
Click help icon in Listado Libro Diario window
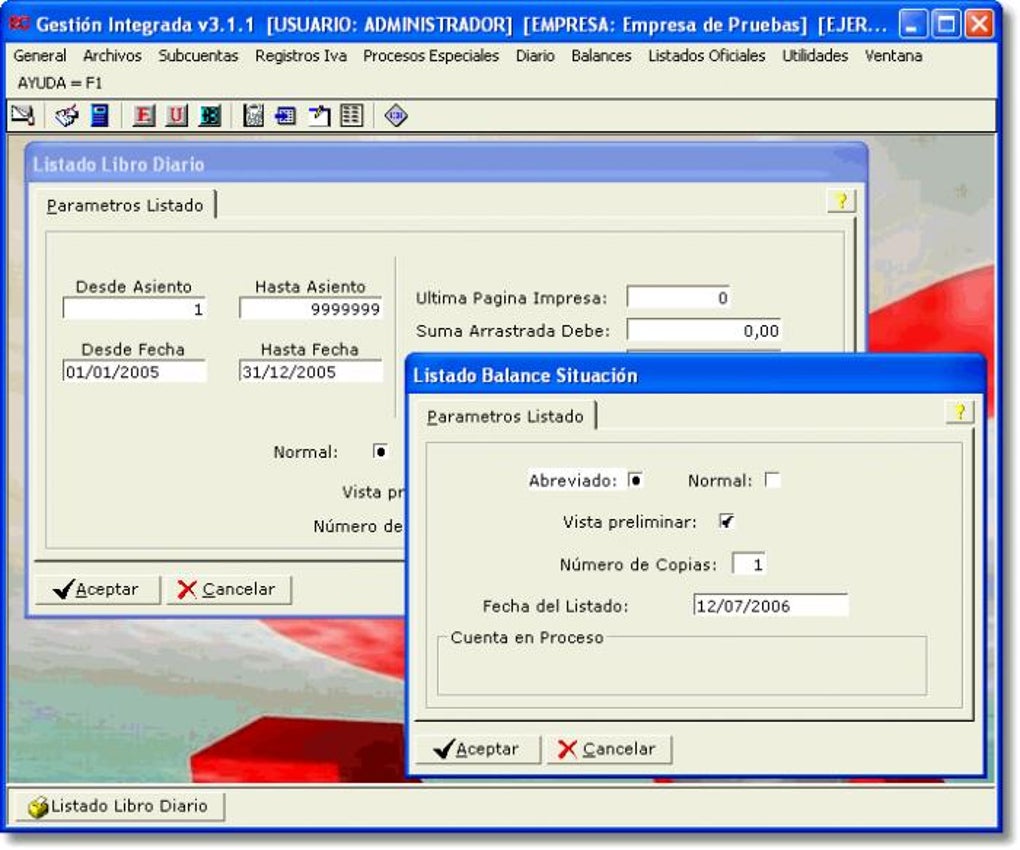click(x=841, y=201)
